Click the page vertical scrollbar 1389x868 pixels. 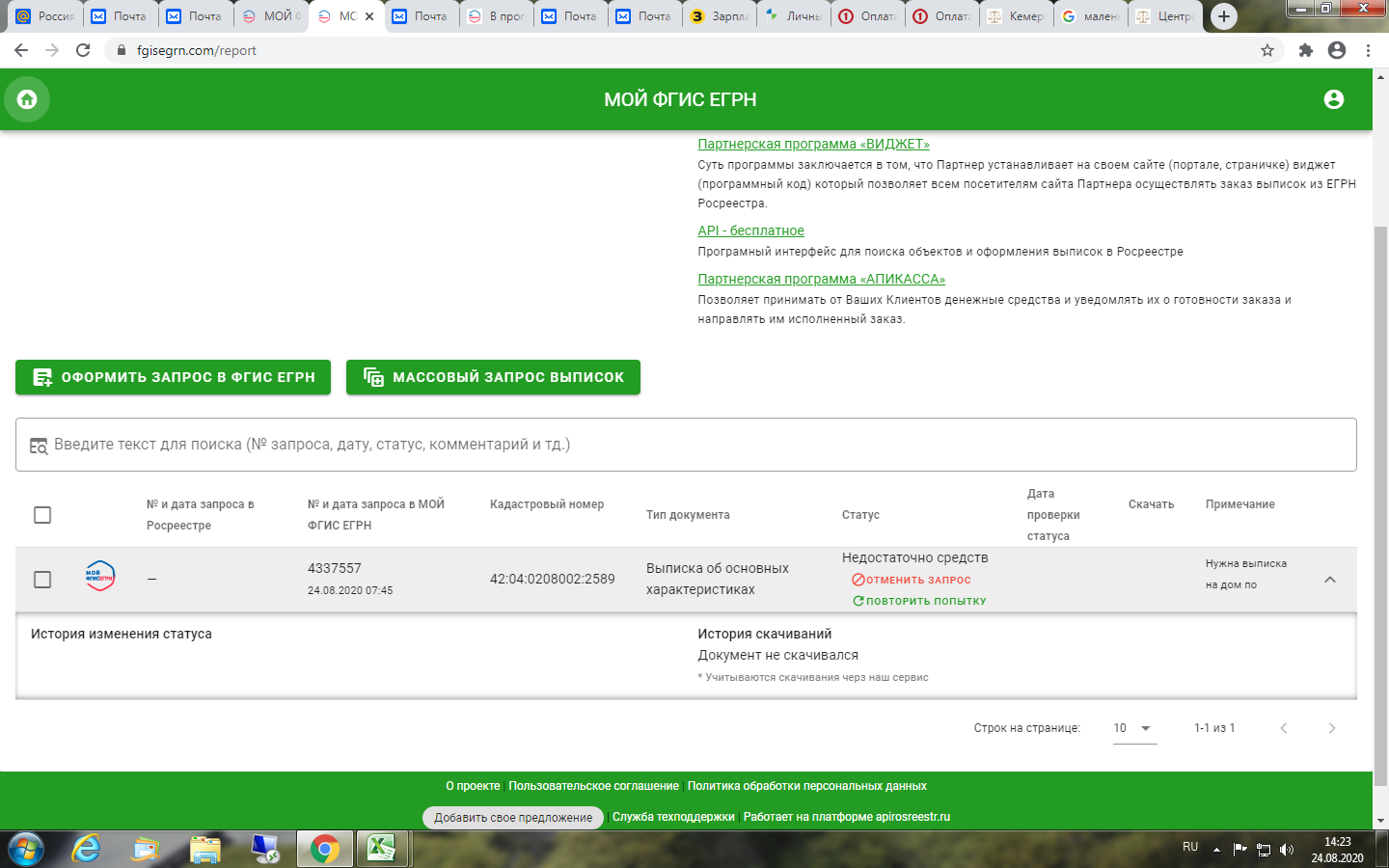[1380, 505]
